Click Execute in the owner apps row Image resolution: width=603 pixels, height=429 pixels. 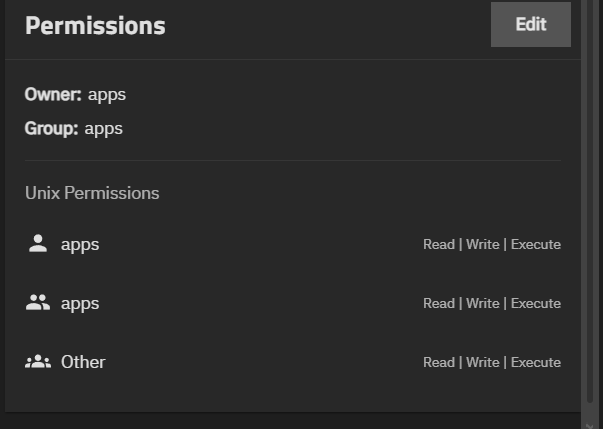[x=536, y=244]
